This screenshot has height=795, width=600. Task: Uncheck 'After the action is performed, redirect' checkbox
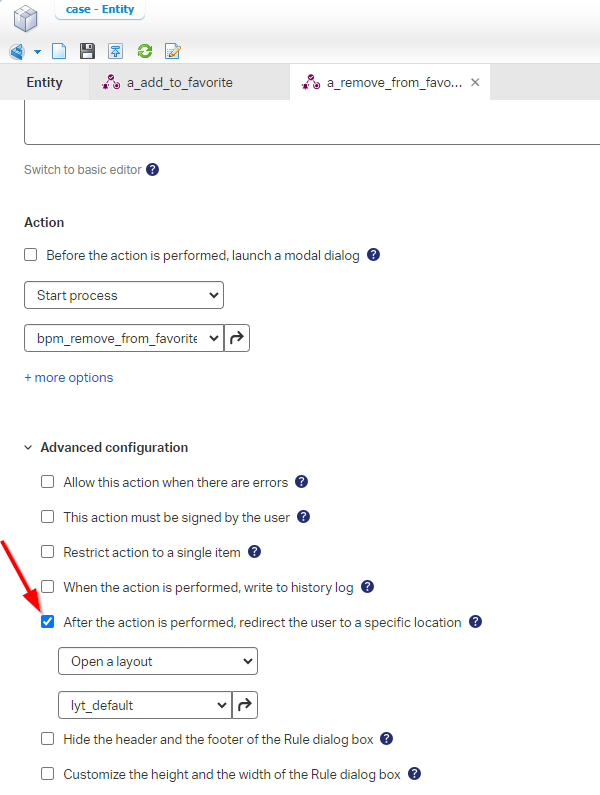click(x=48, y=622)
